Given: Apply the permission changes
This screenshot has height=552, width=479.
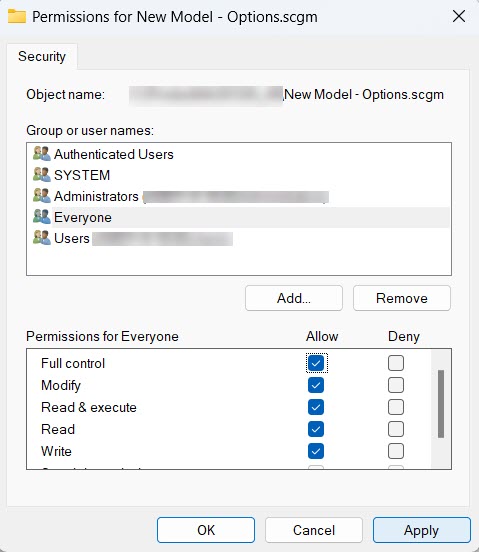Looking at the screenshot, I should [x=422, y=530].
